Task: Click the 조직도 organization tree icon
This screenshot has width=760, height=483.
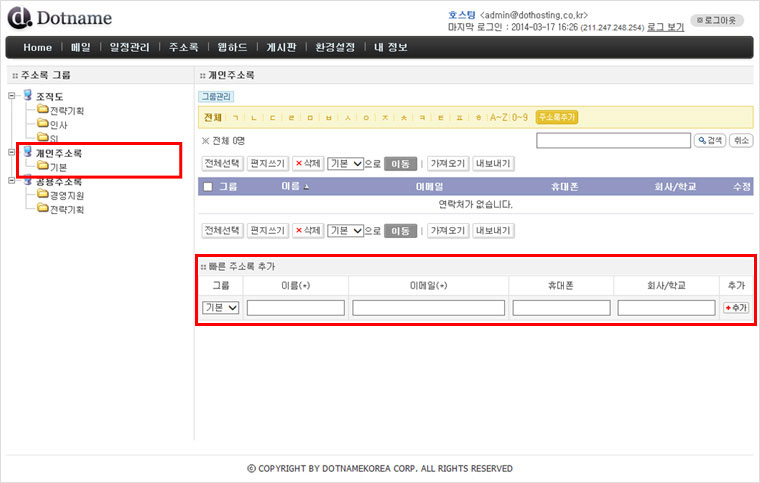Action: pos(27,96)
